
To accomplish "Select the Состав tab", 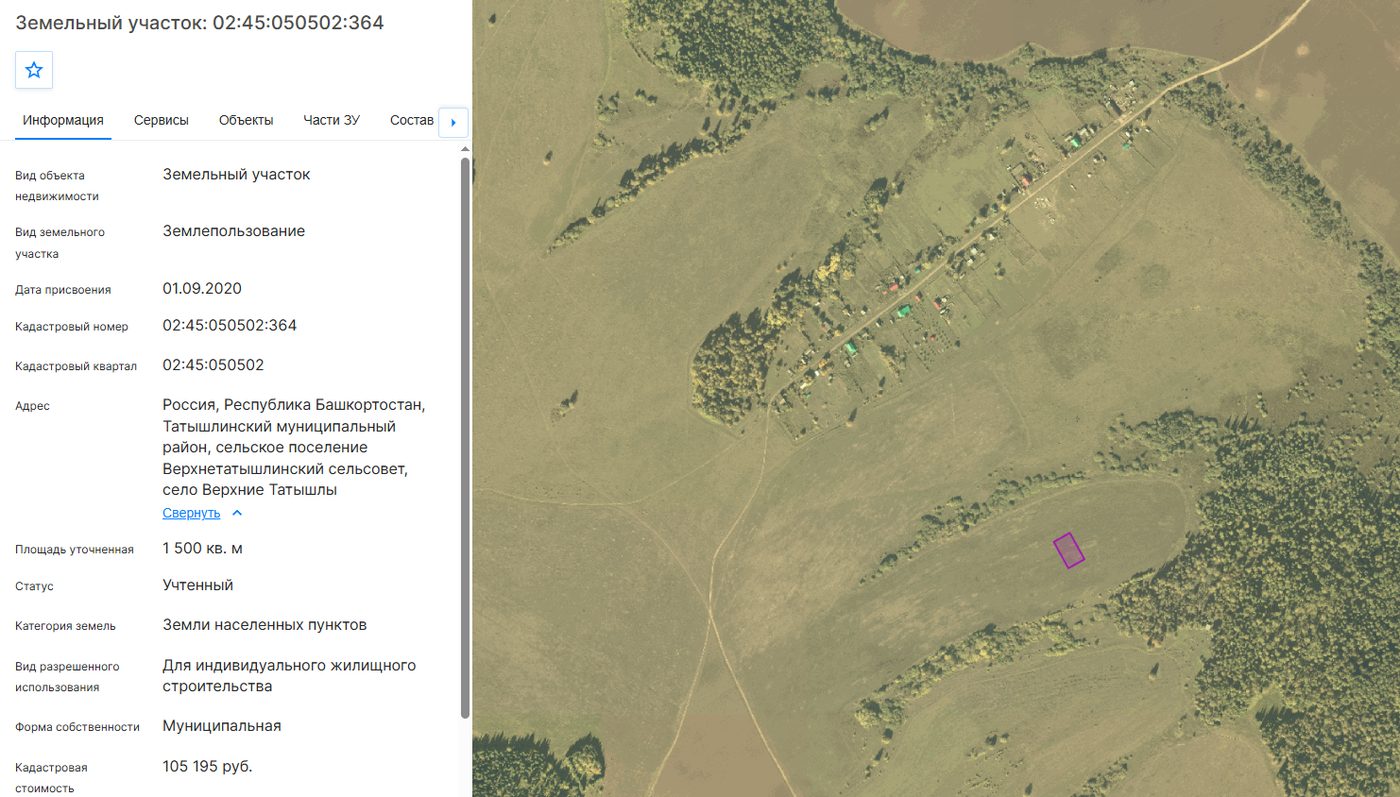I will point(412,120).
